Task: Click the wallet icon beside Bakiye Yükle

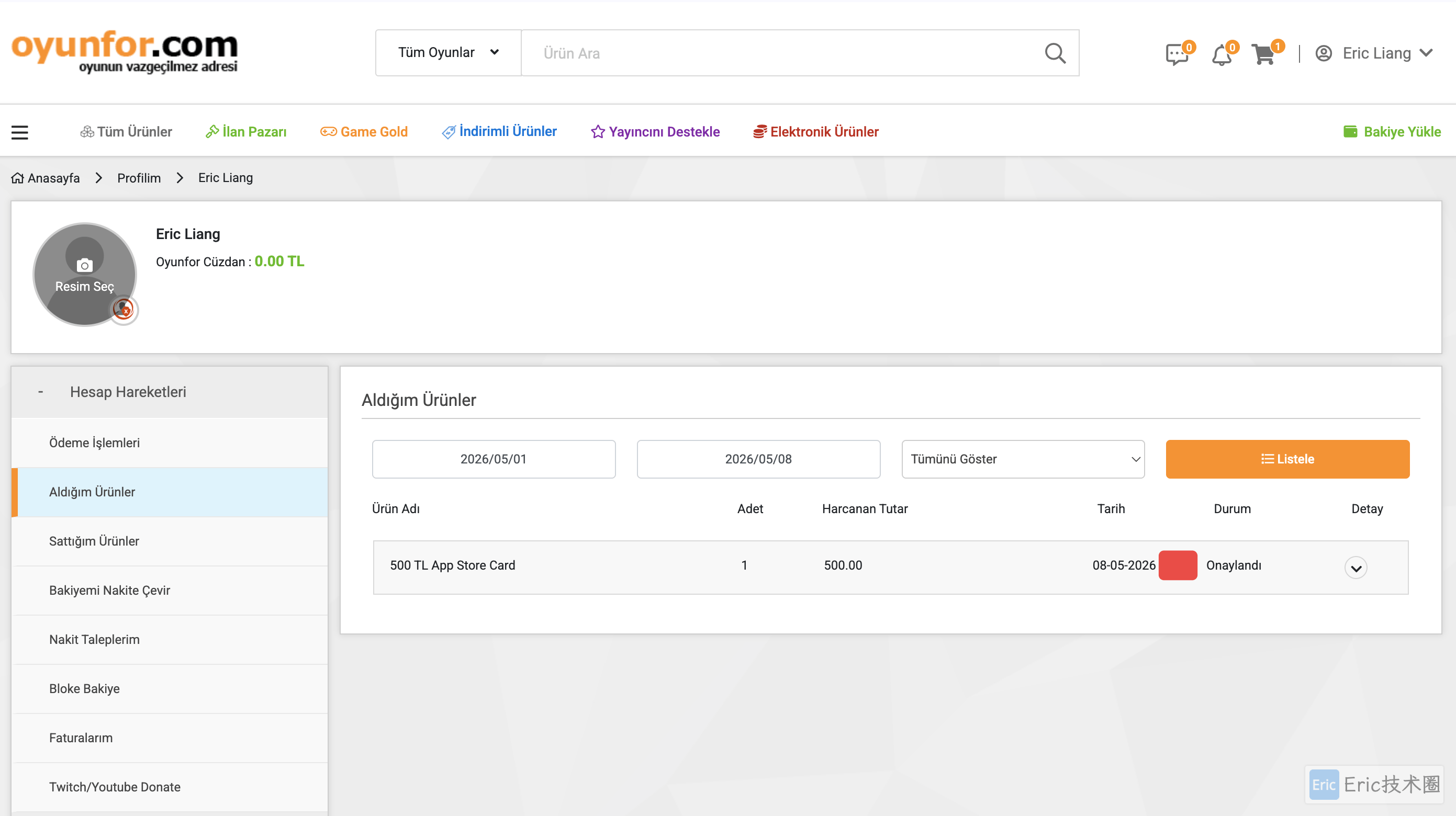Action: coord(1350,132)
